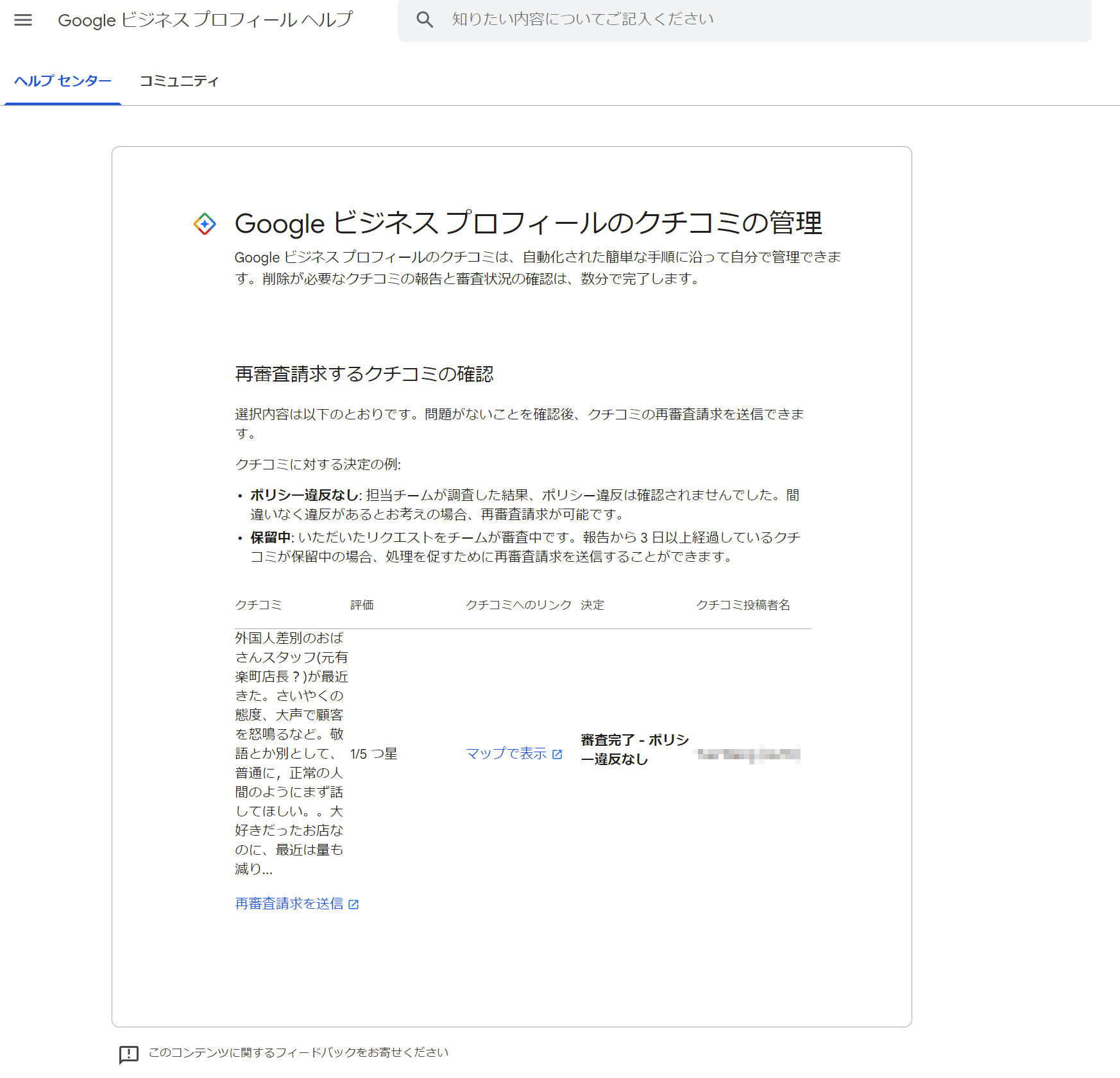Open the マップで表示 link
Screen dimensions: 1120x1078
pos(506,754)
